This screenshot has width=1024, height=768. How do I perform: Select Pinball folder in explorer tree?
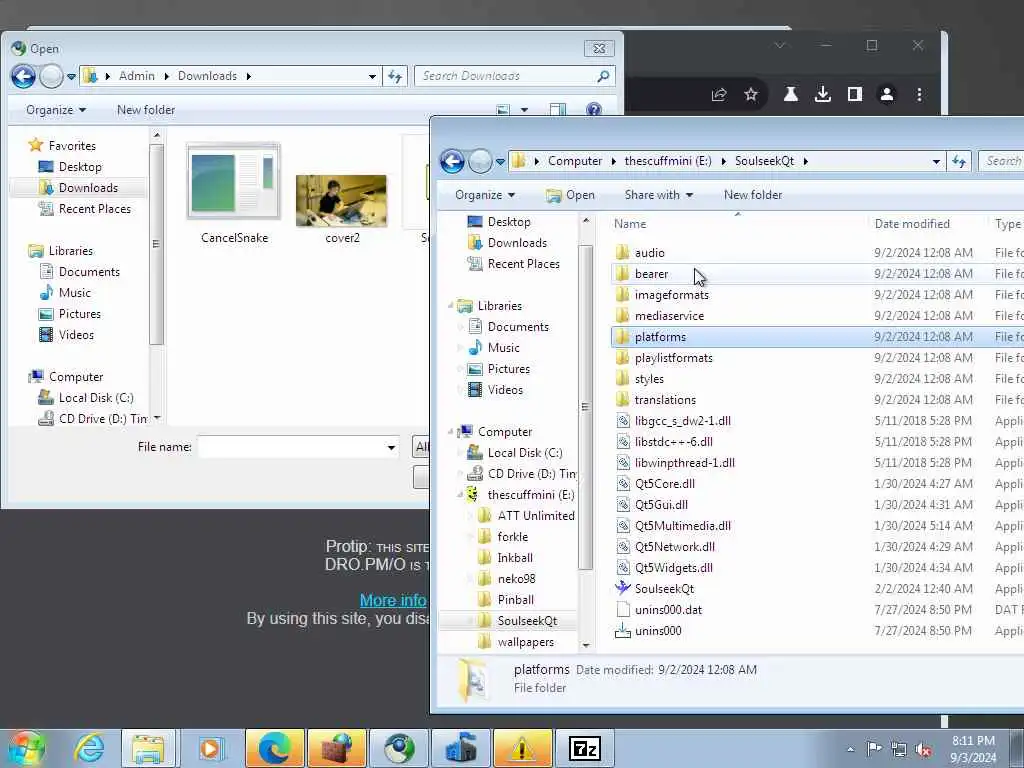tap(515, 600)
